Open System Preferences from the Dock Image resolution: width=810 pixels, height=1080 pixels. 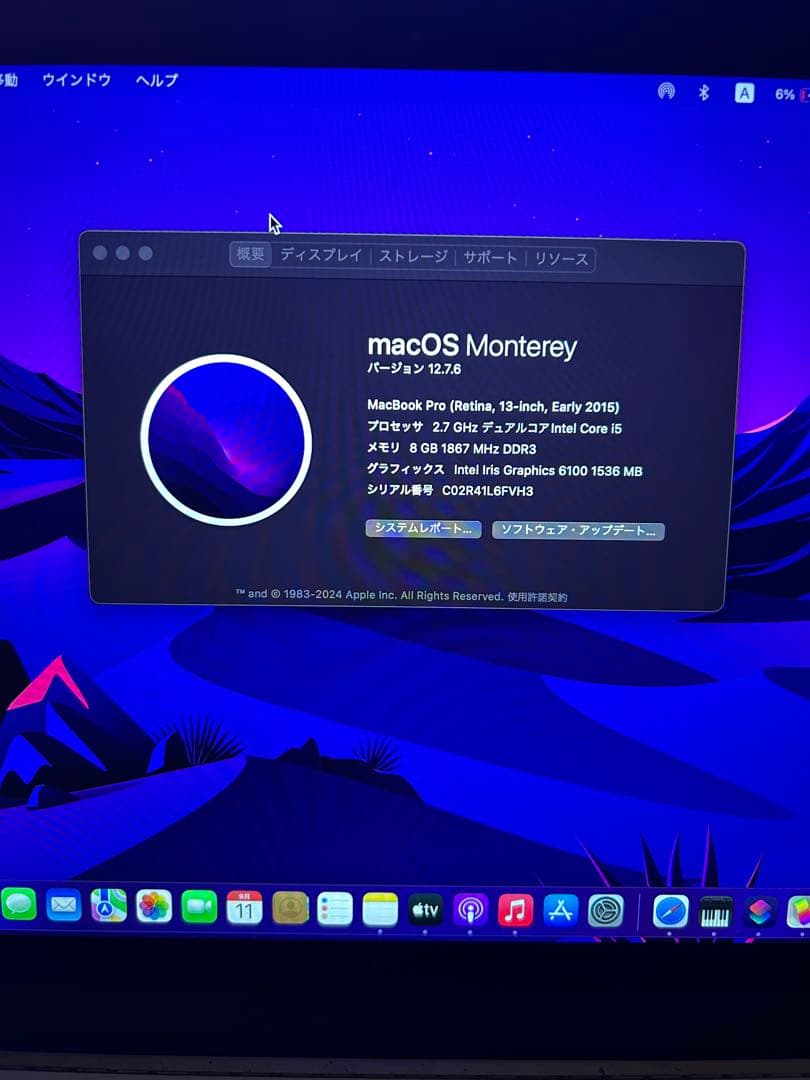tap(606, 912)
